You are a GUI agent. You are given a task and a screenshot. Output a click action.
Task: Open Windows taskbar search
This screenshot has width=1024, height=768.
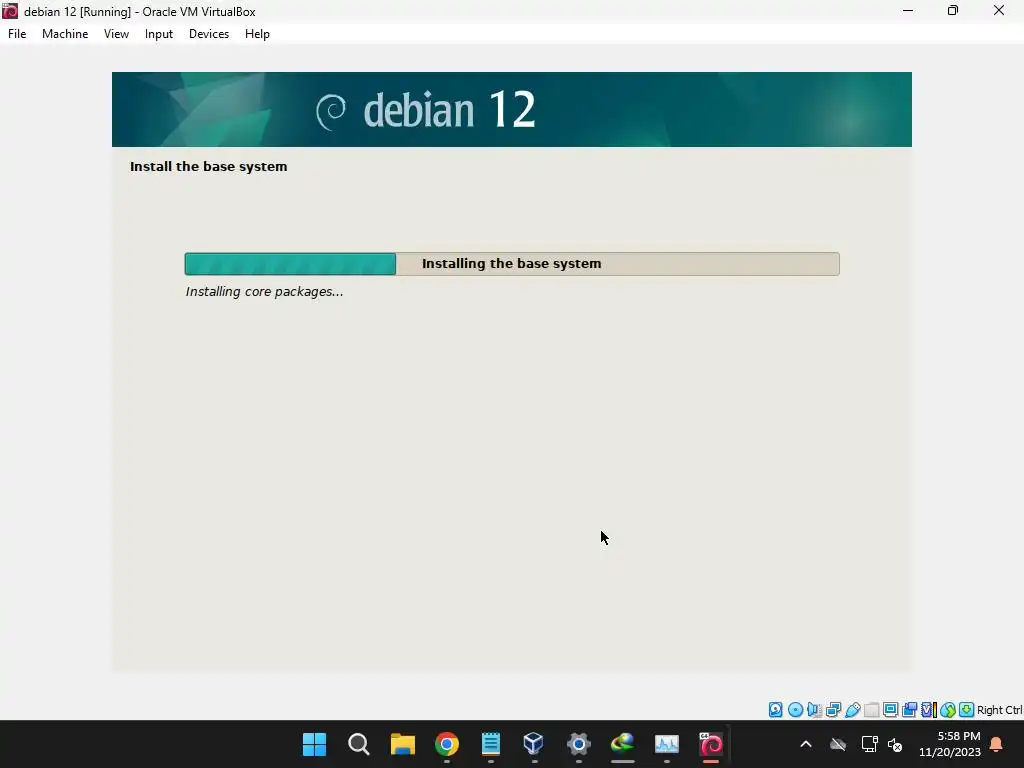pyautogui.click(x=359, y=744)
